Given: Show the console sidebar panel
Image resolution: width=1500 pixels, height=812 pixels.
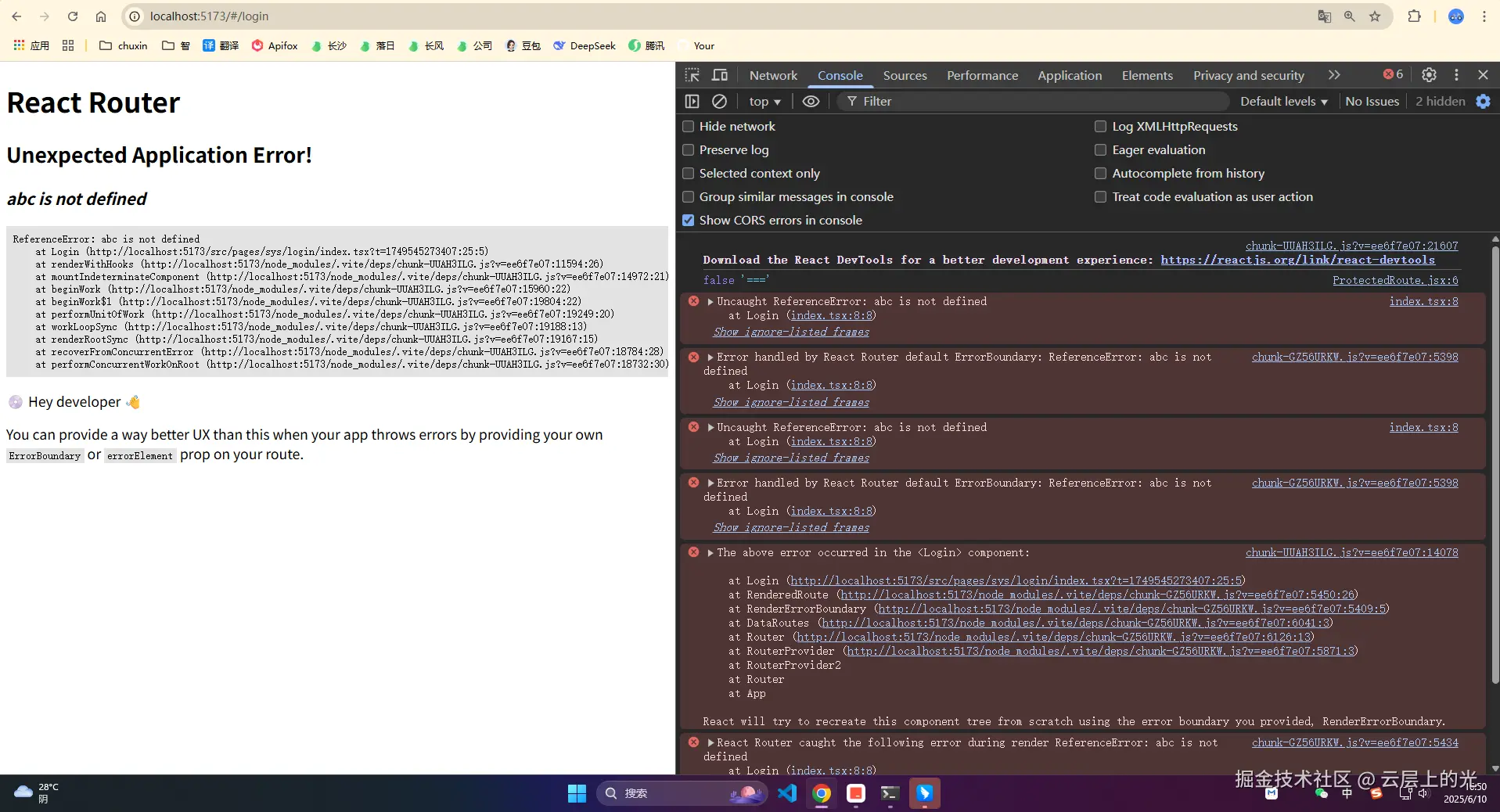Looking at the screenshot, I should click(692, 102).
